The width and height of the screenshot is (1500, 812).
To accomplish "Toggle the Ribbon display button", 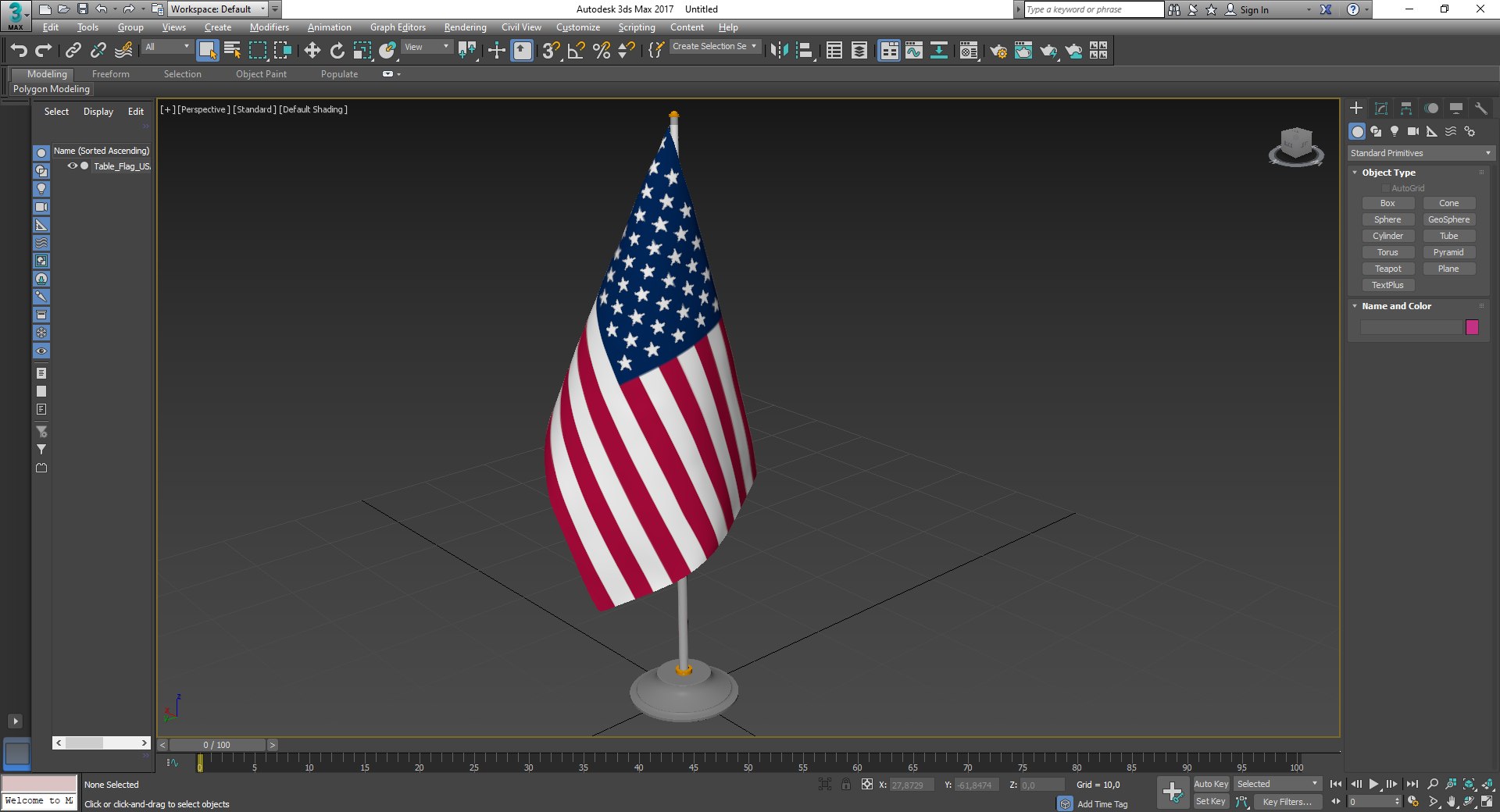I will point(889,51).
